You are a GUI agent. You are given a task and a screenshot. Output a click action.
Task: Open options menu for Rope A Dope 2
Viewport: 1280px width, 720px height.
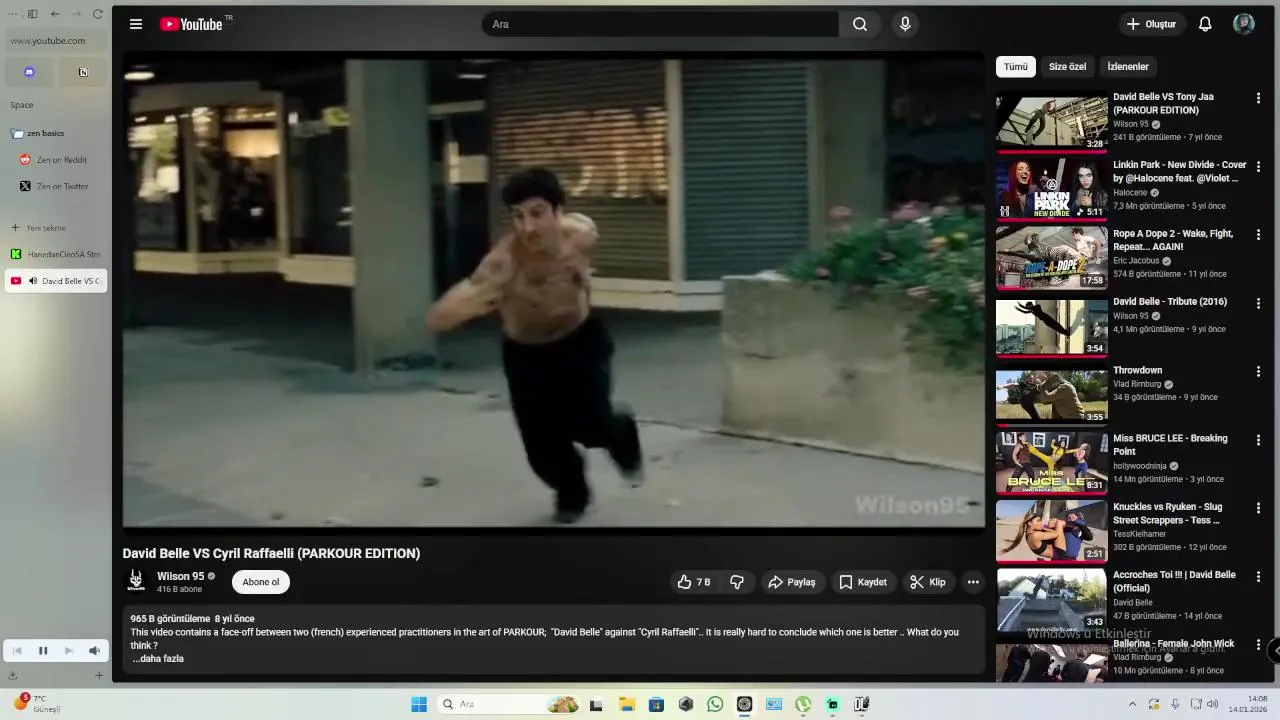(x=1258, y=235)
